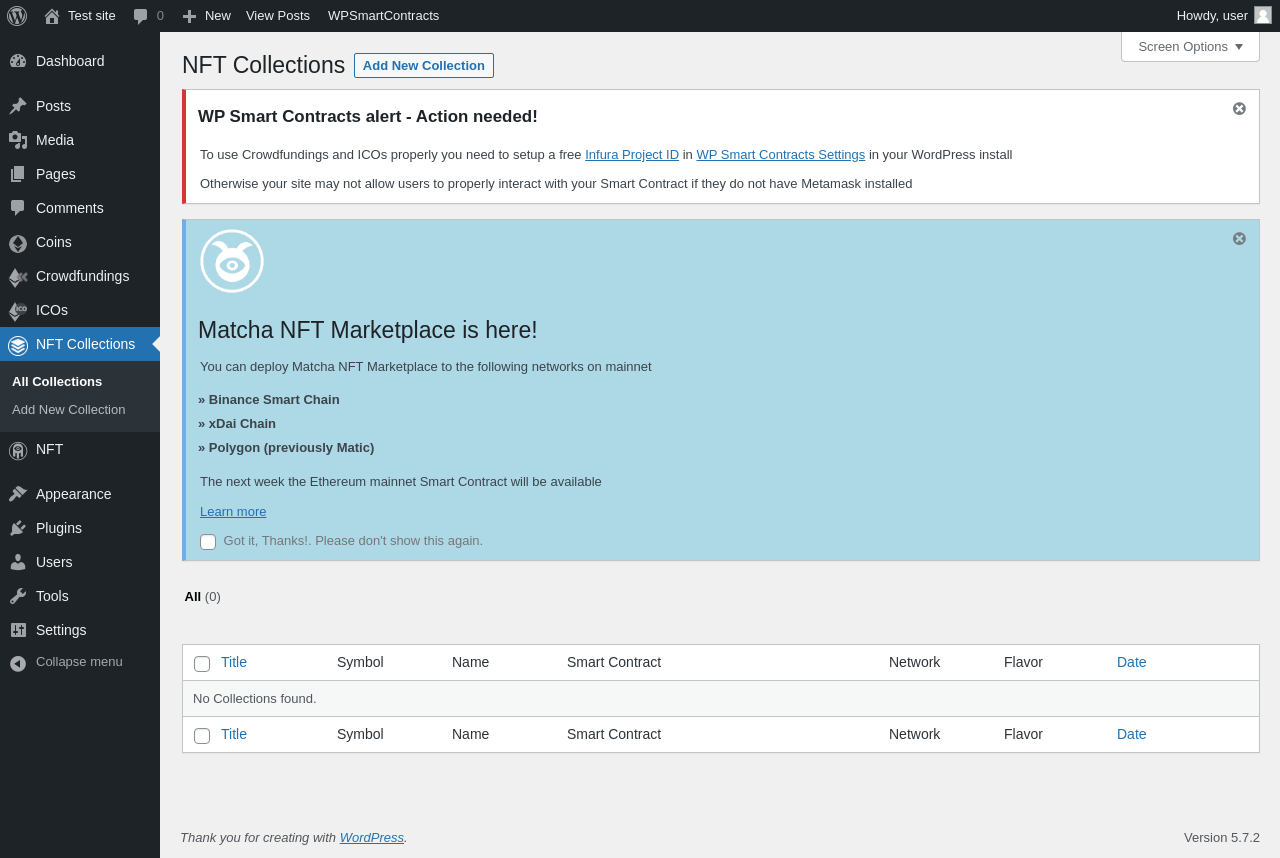Click the Settings sliders icon
Screen dimensions: 1280x858
tap(18, 630)
